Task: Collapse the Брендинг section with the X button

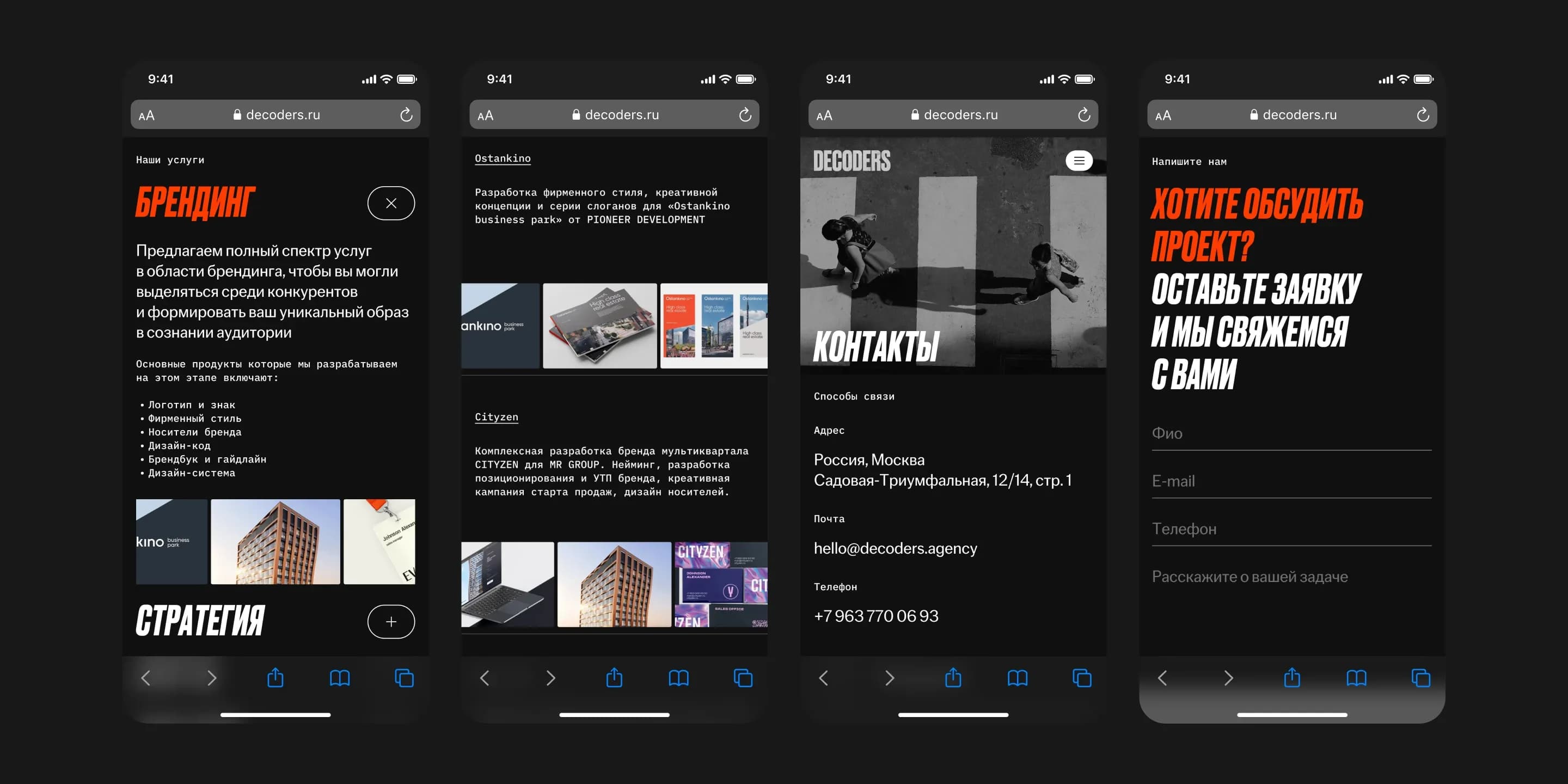Action: (x=391, y=203)
